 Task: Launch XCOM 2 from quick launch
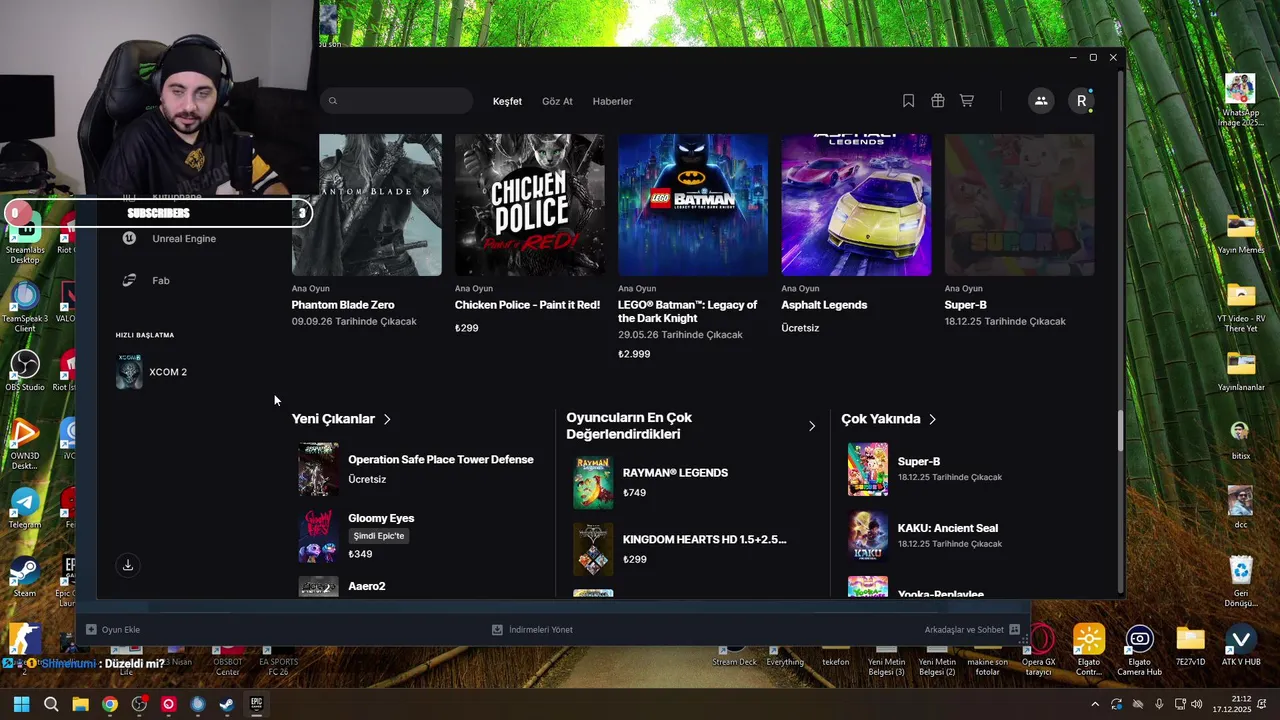pyautogui.click(x=151, y=372)
